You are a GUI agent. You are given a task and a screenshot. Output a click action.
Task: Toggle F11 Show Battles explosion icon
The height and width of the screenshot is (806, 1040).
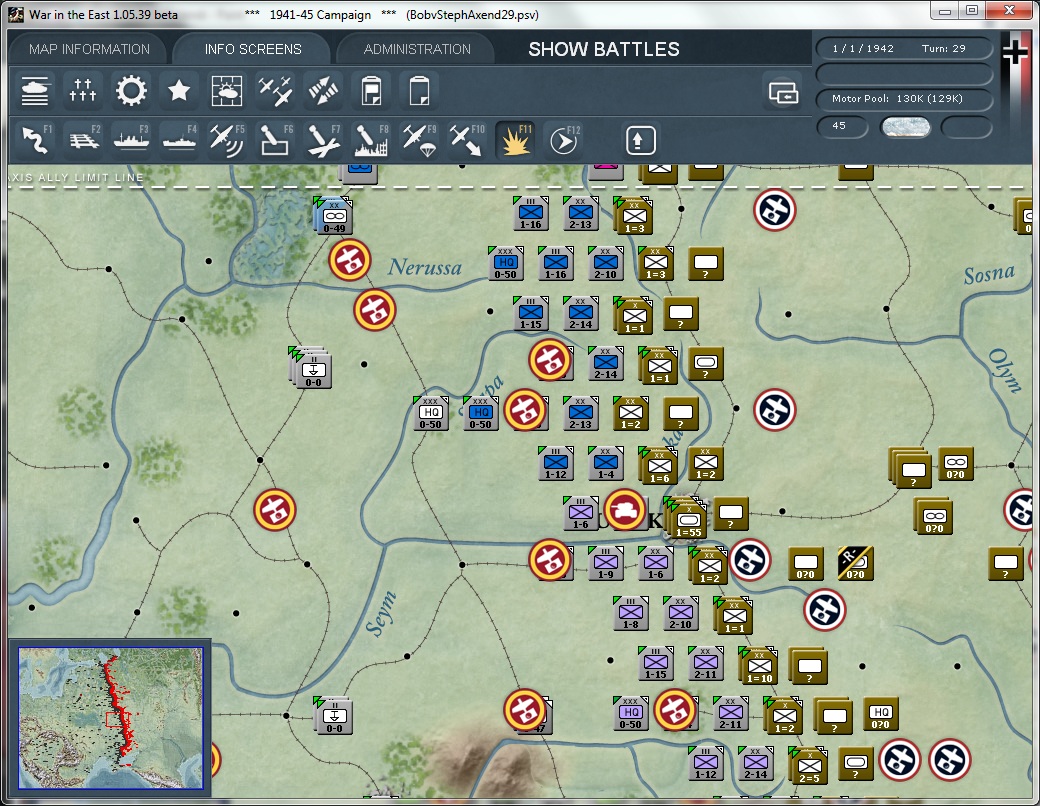pyautogui.click(x=515, y=139)
